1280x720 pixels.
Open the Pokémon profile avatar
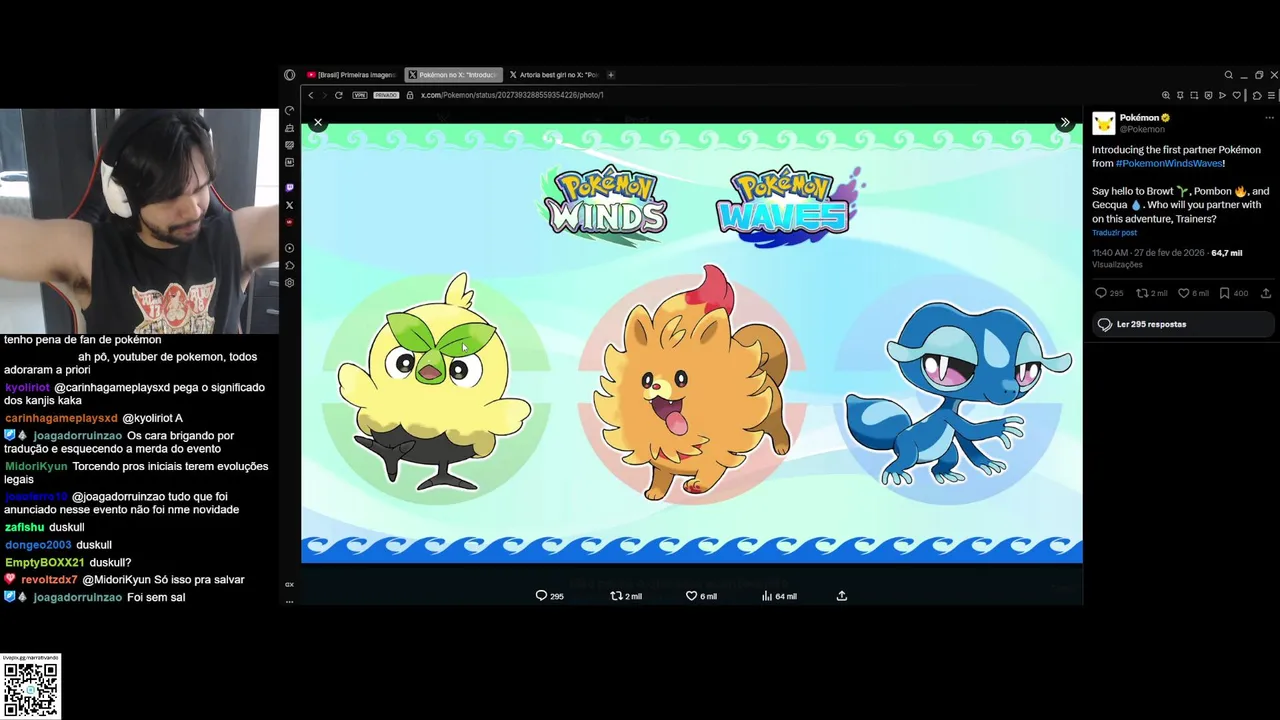[x=1104, y=123]
